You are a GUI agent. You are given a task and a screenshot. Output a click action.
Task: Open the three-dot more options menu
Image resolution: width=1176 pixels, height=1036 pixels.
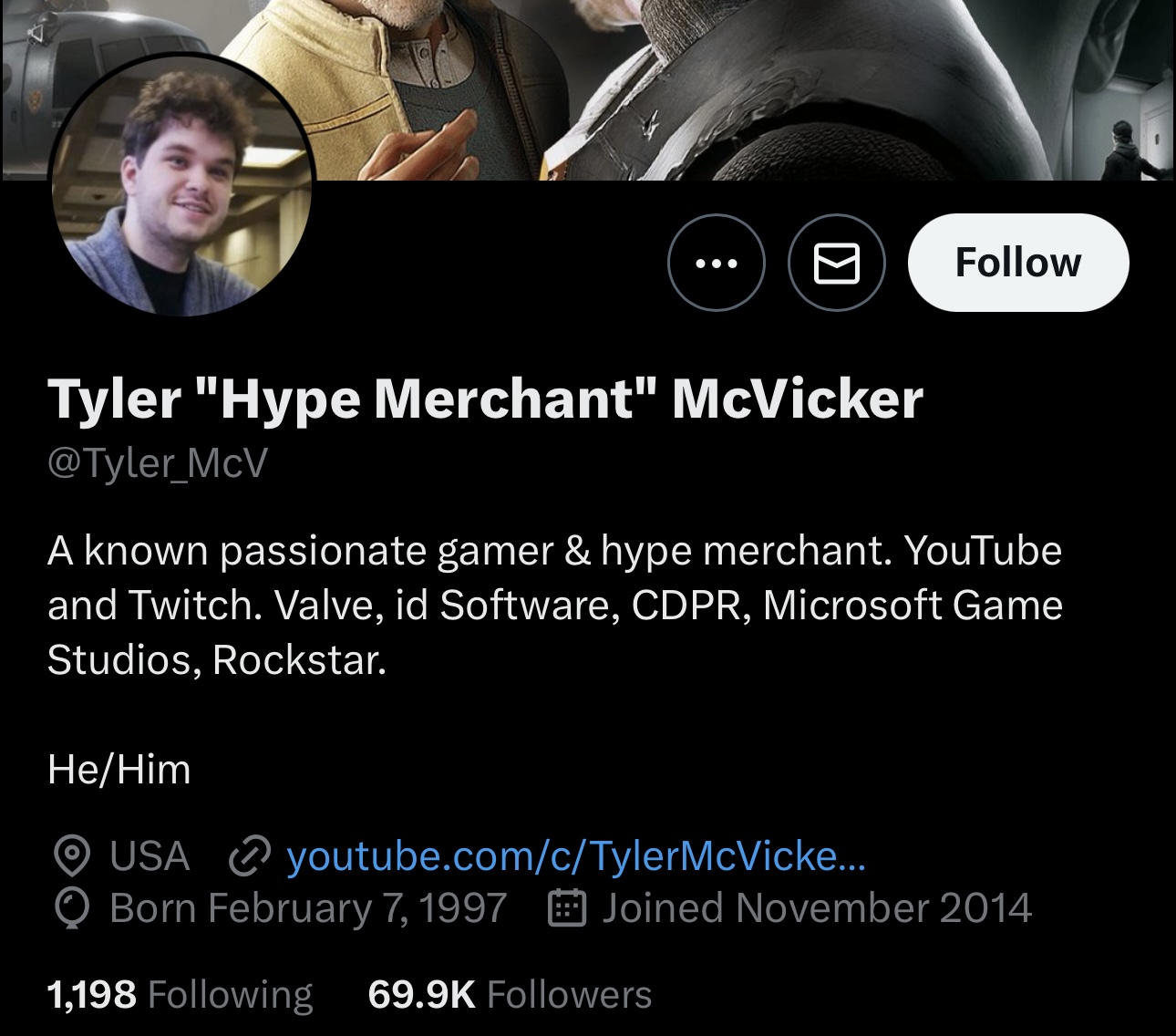(x=717, y=263)
